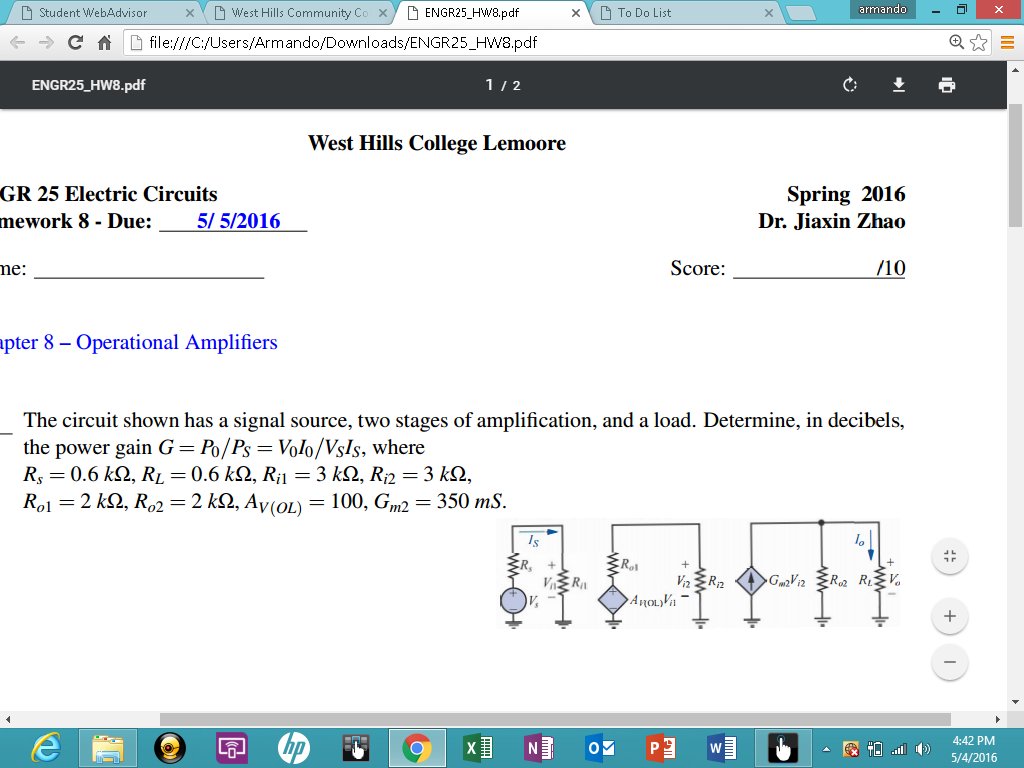Screen dimensions: 1024x768
Task: Print the PDF document
Action: [x=947, y=85]
